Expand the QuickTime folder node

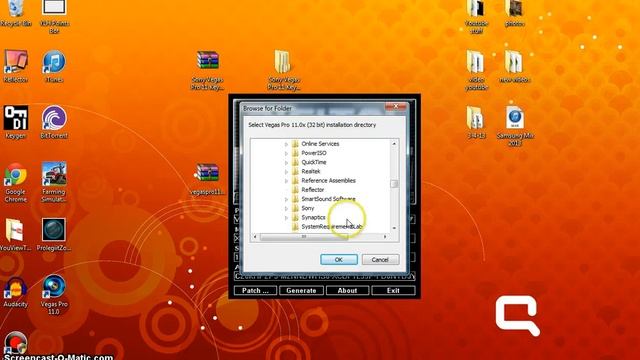286,162
